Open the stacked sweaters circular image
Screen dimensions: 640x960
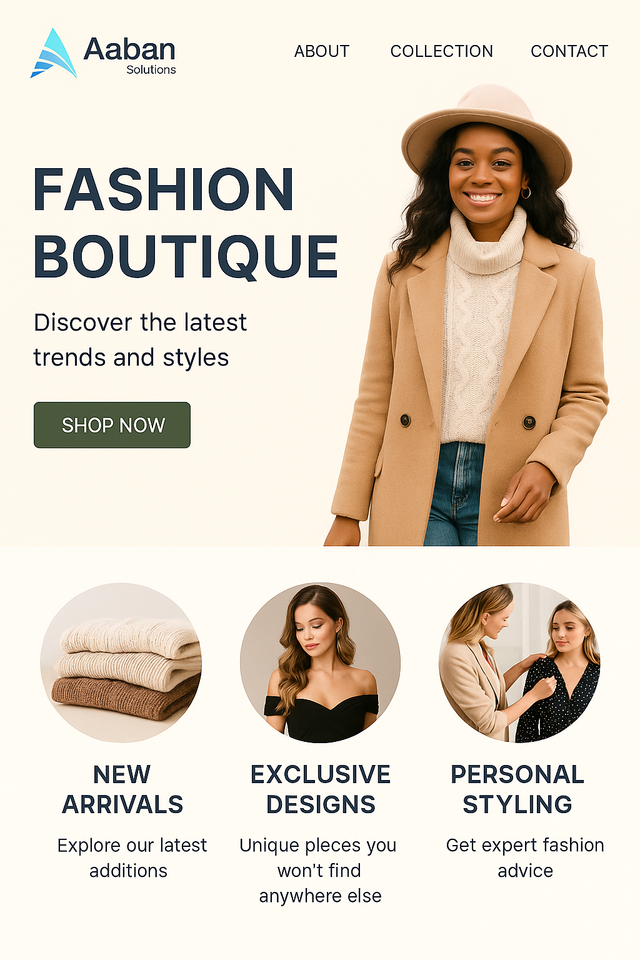(121, 662)
